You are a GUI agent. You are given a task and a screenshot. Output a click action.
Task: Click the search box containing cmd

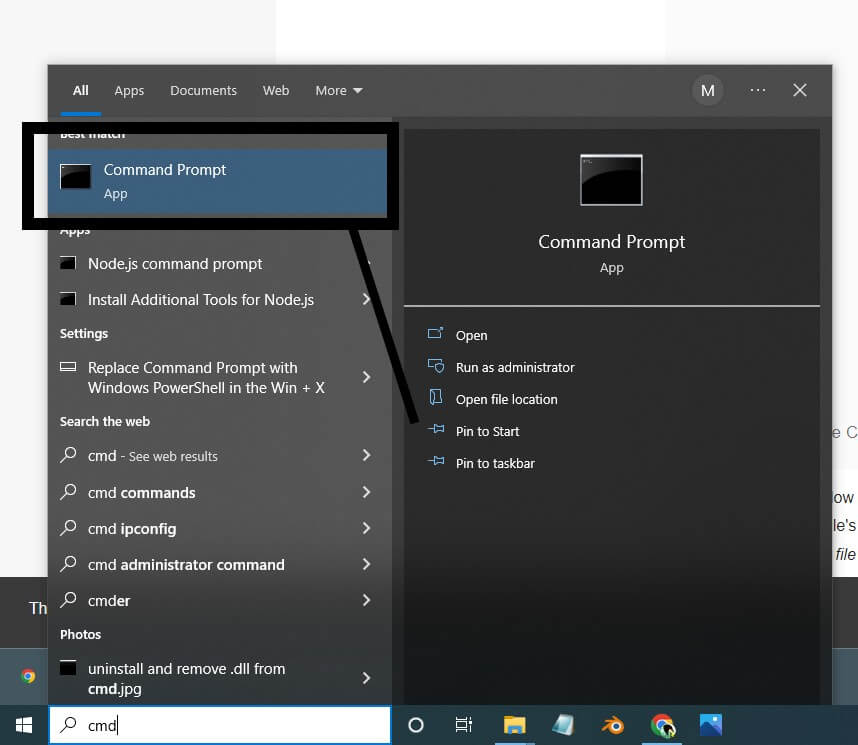point(220,725)
